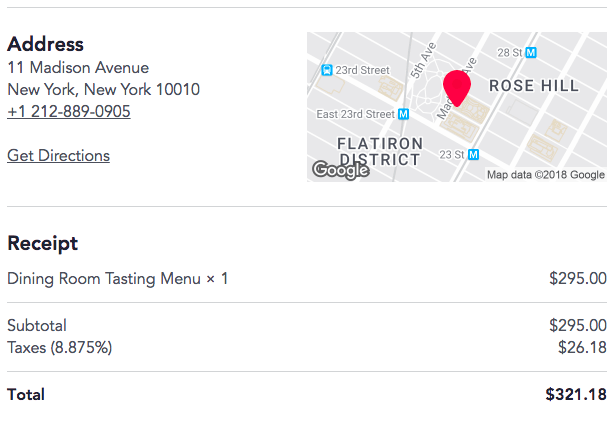
Task: Click the 23 St subway M icon
Action: [474, 155]
